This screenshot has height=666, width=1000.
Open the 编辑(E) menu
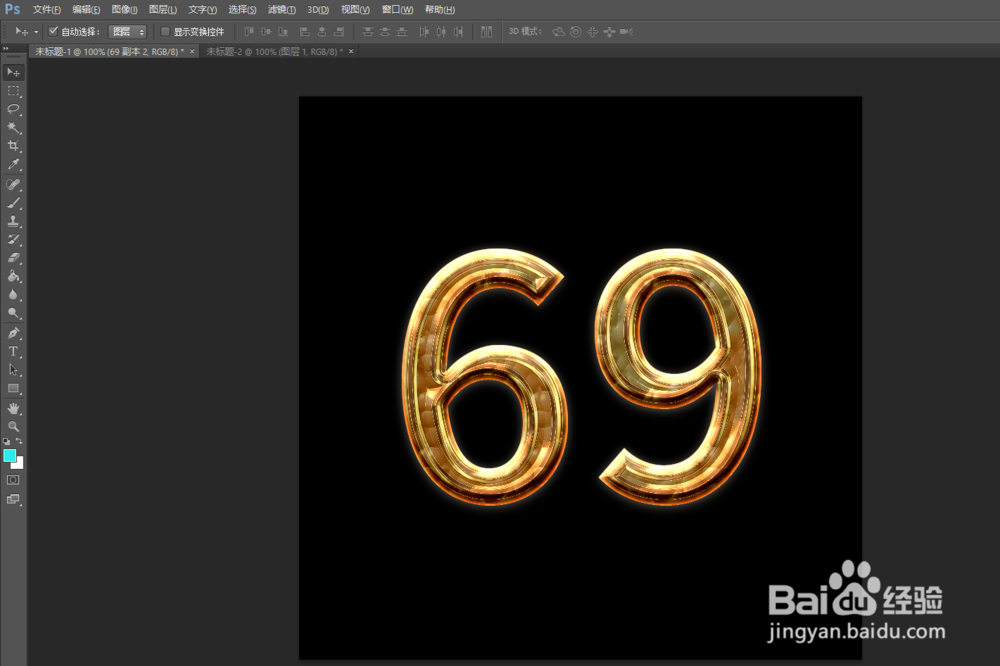pos(86,10)
